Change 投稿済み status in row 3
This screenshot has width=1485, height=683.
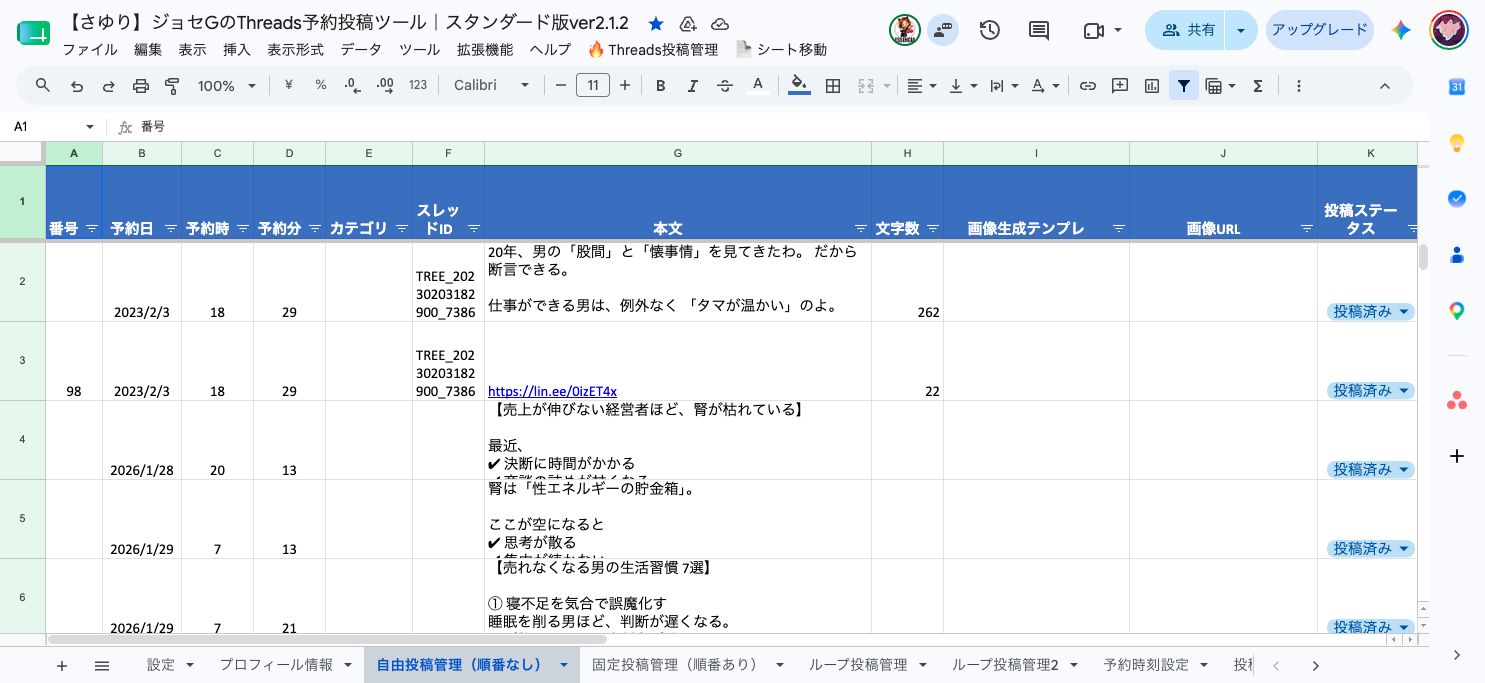point(1371,391)
